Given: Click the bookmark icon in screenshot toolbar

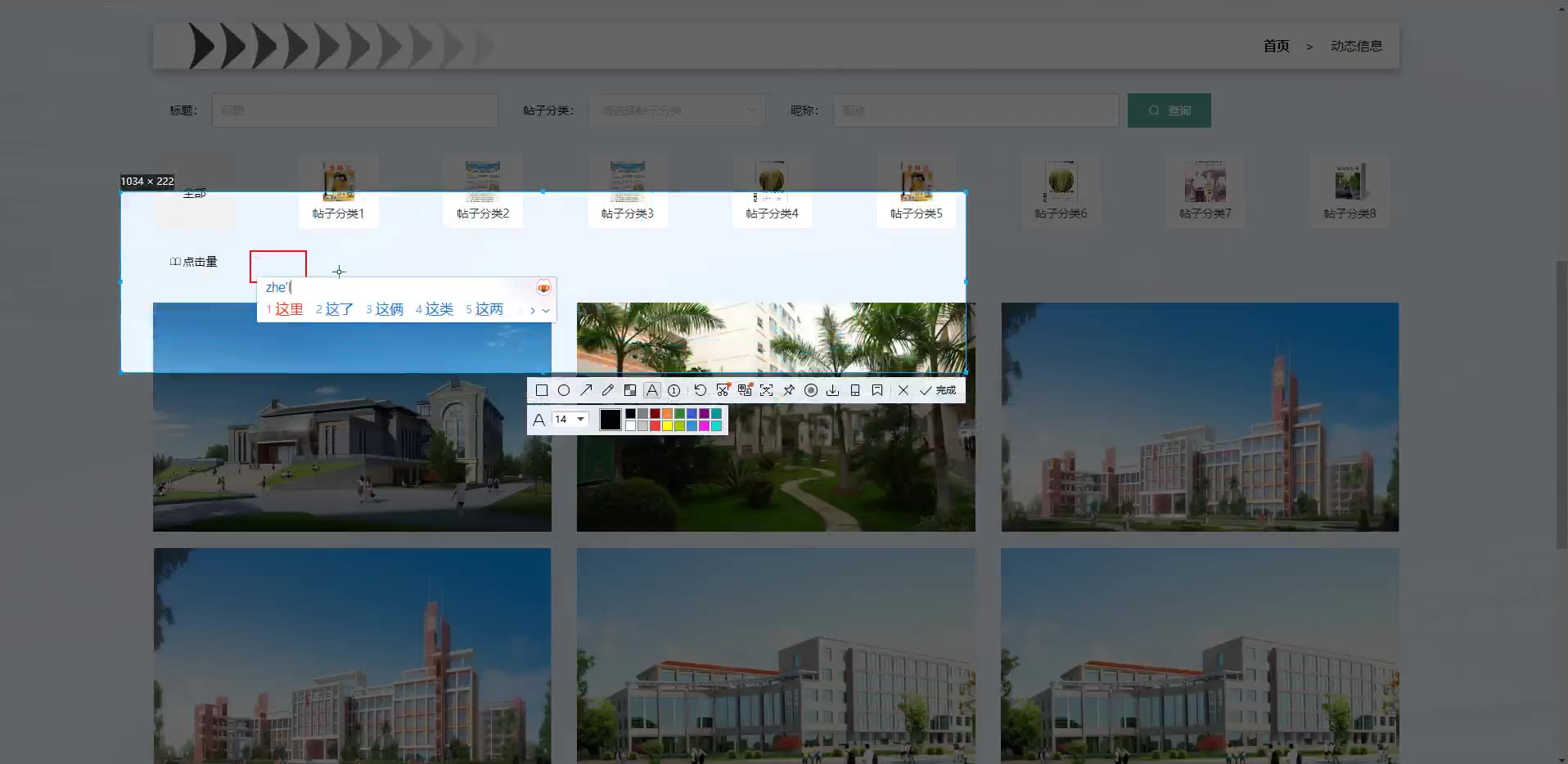Looking at the screenshot, I should [x=877, y=390].
